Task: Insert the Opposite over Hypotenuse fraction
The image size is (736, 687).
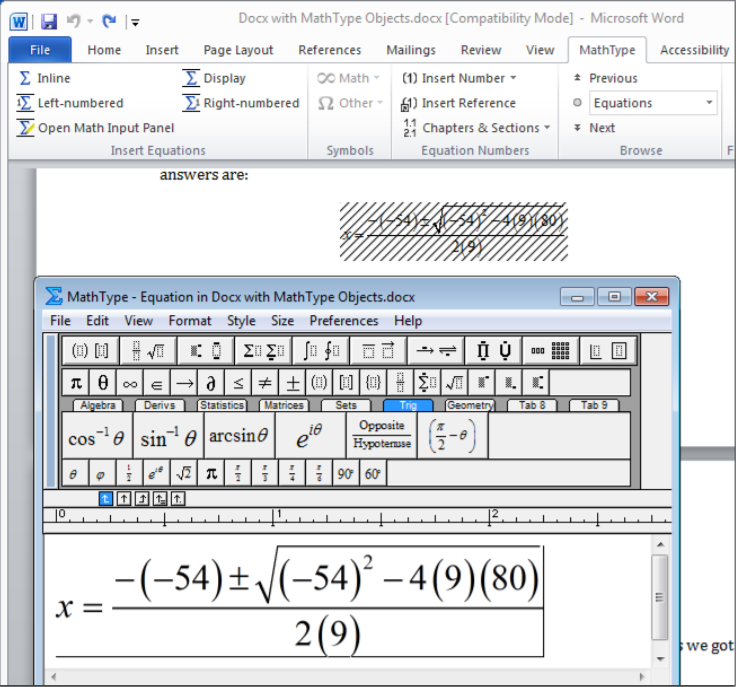Action: pyautogui.click(x=381, y=435)
